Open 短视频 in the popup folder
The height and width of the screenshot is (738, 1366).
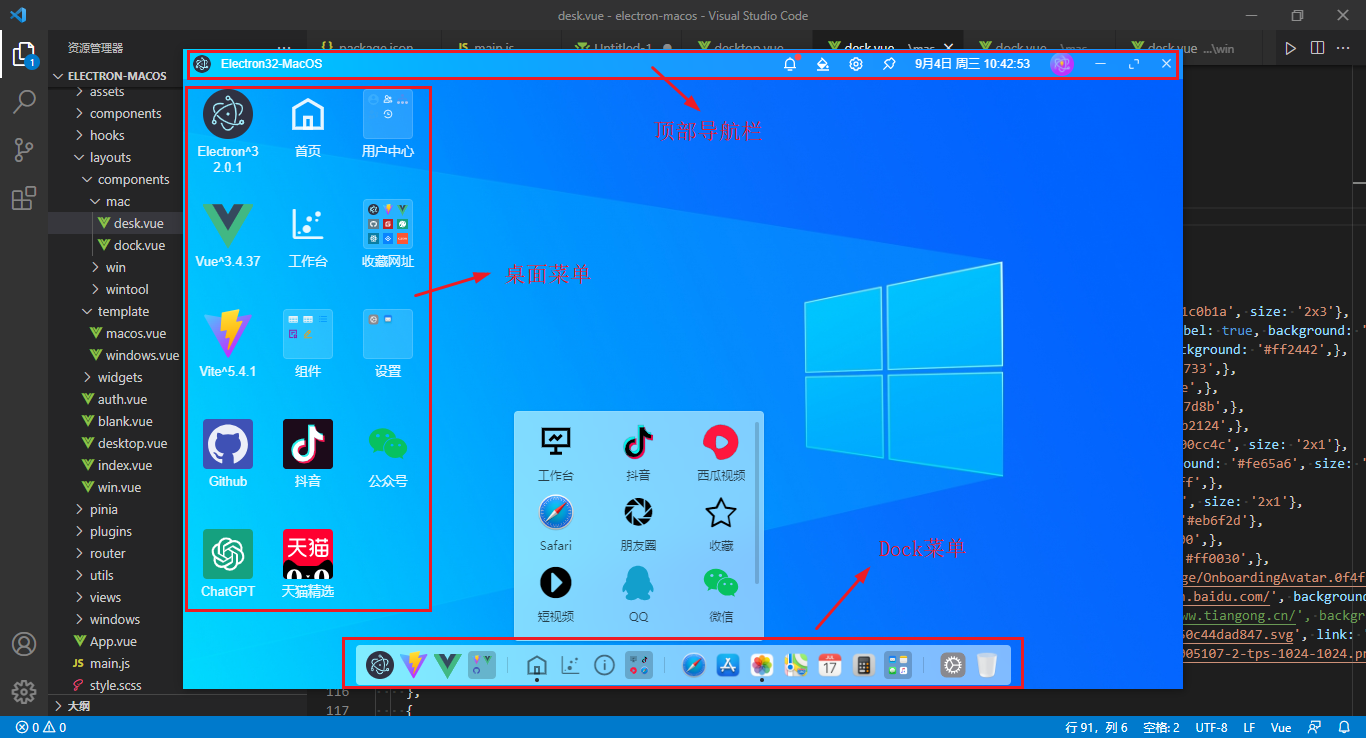click(555, 582)
